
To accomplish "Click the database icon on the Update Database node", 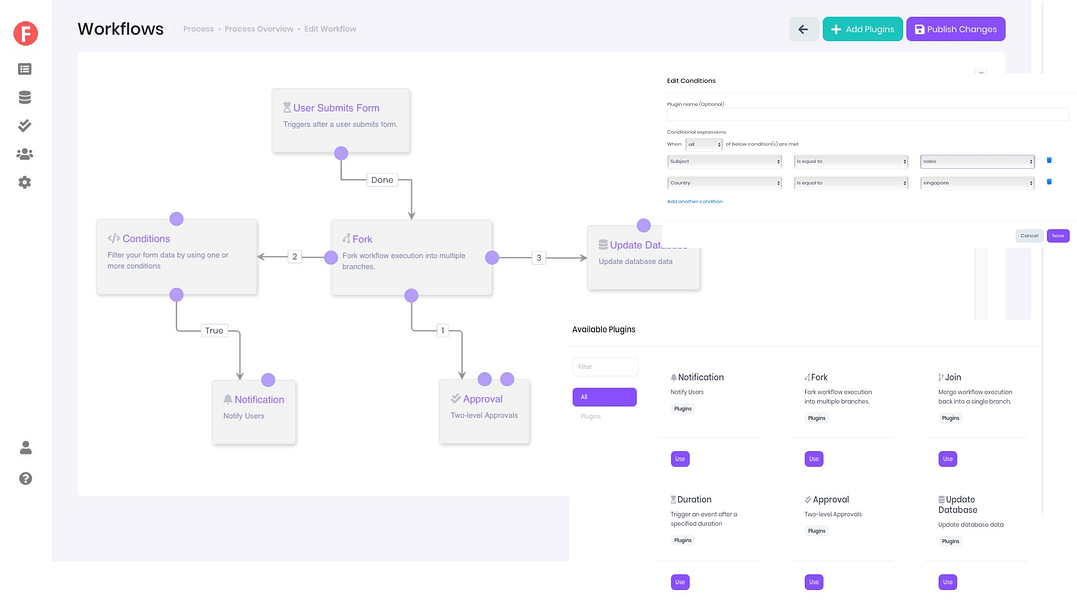I will [x=603, y=244].
